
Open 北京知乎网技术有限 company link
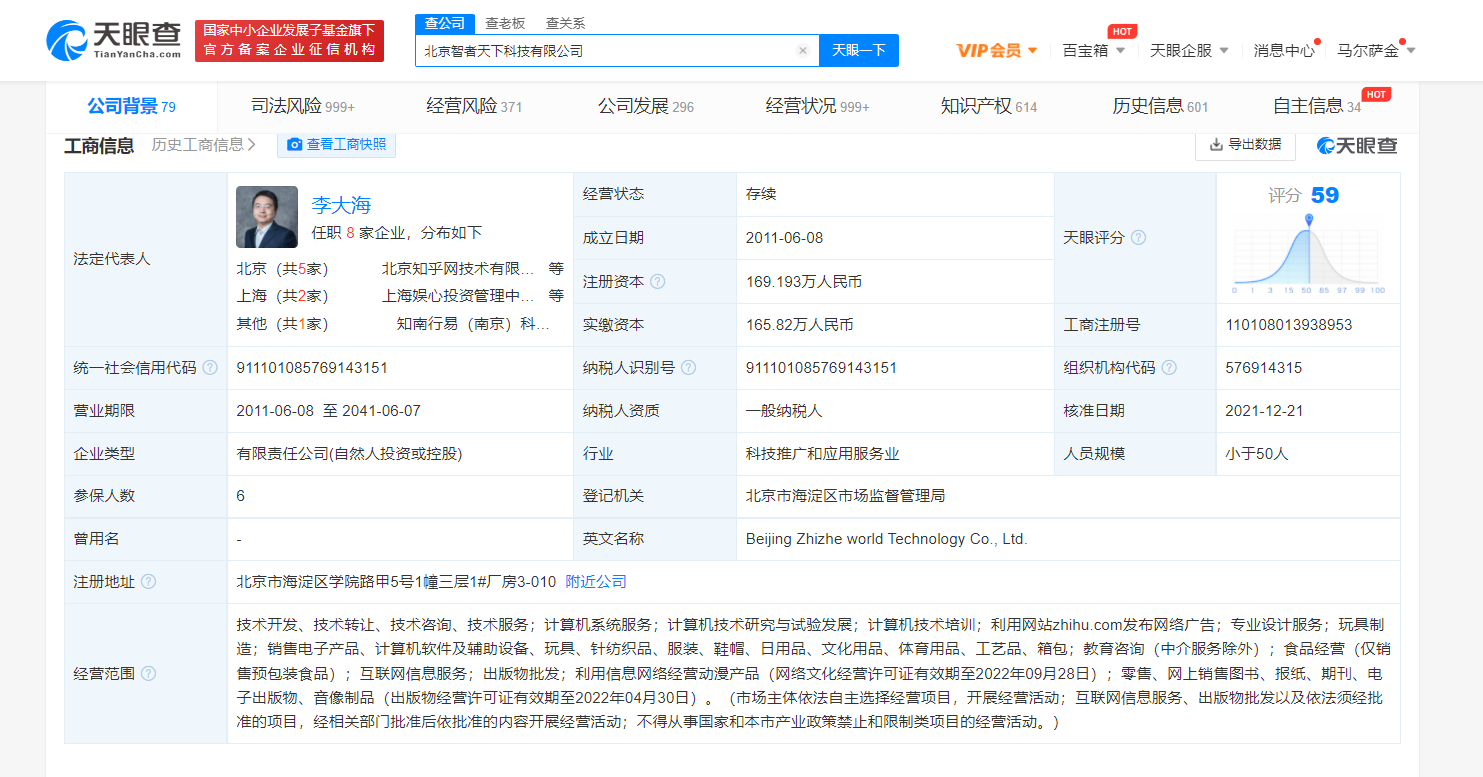(x=458, y=269)
